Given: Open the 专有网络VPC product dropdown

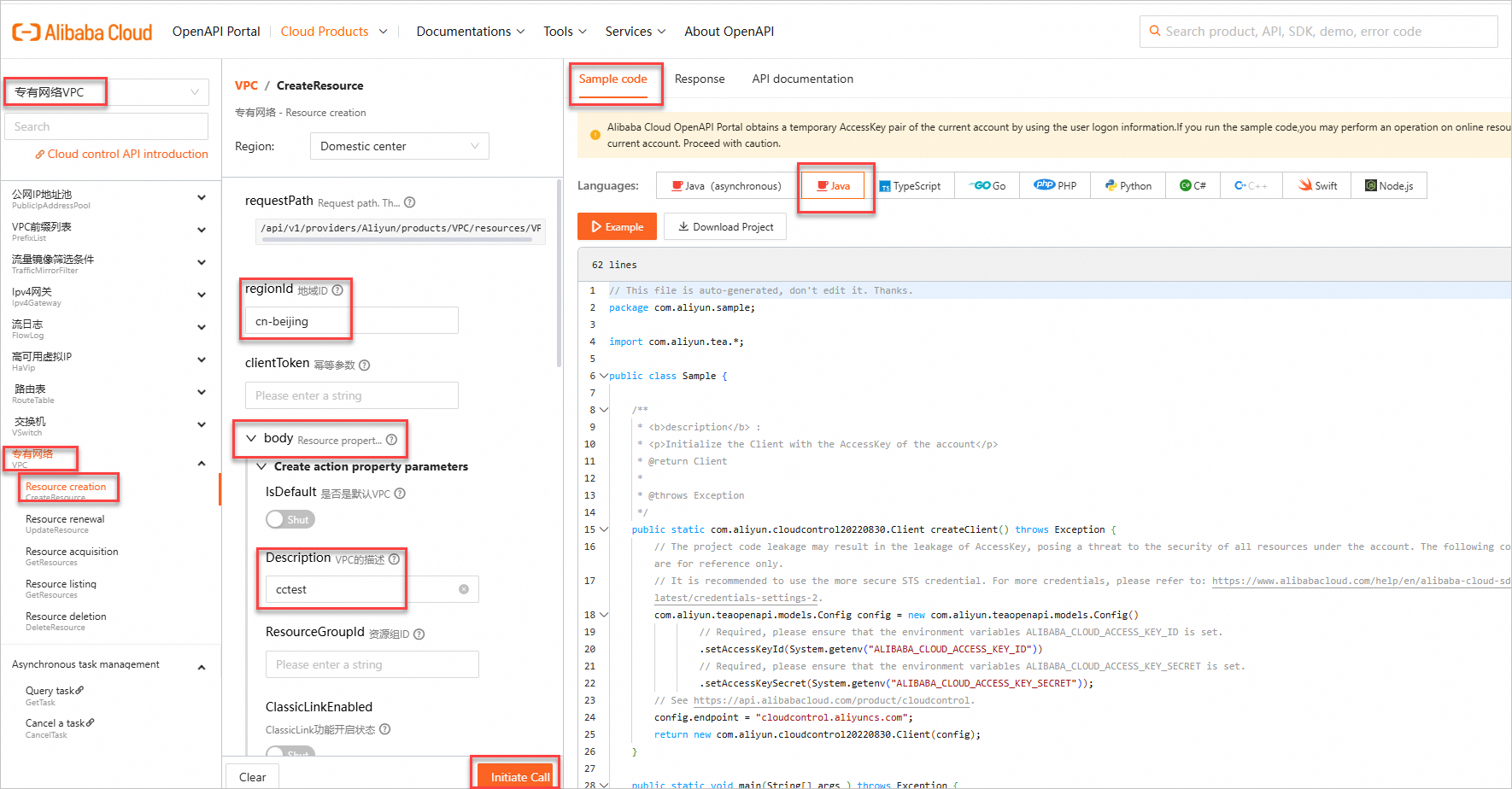Looking at the screenshot, I should pyautogui.click(x=107, y=92).
